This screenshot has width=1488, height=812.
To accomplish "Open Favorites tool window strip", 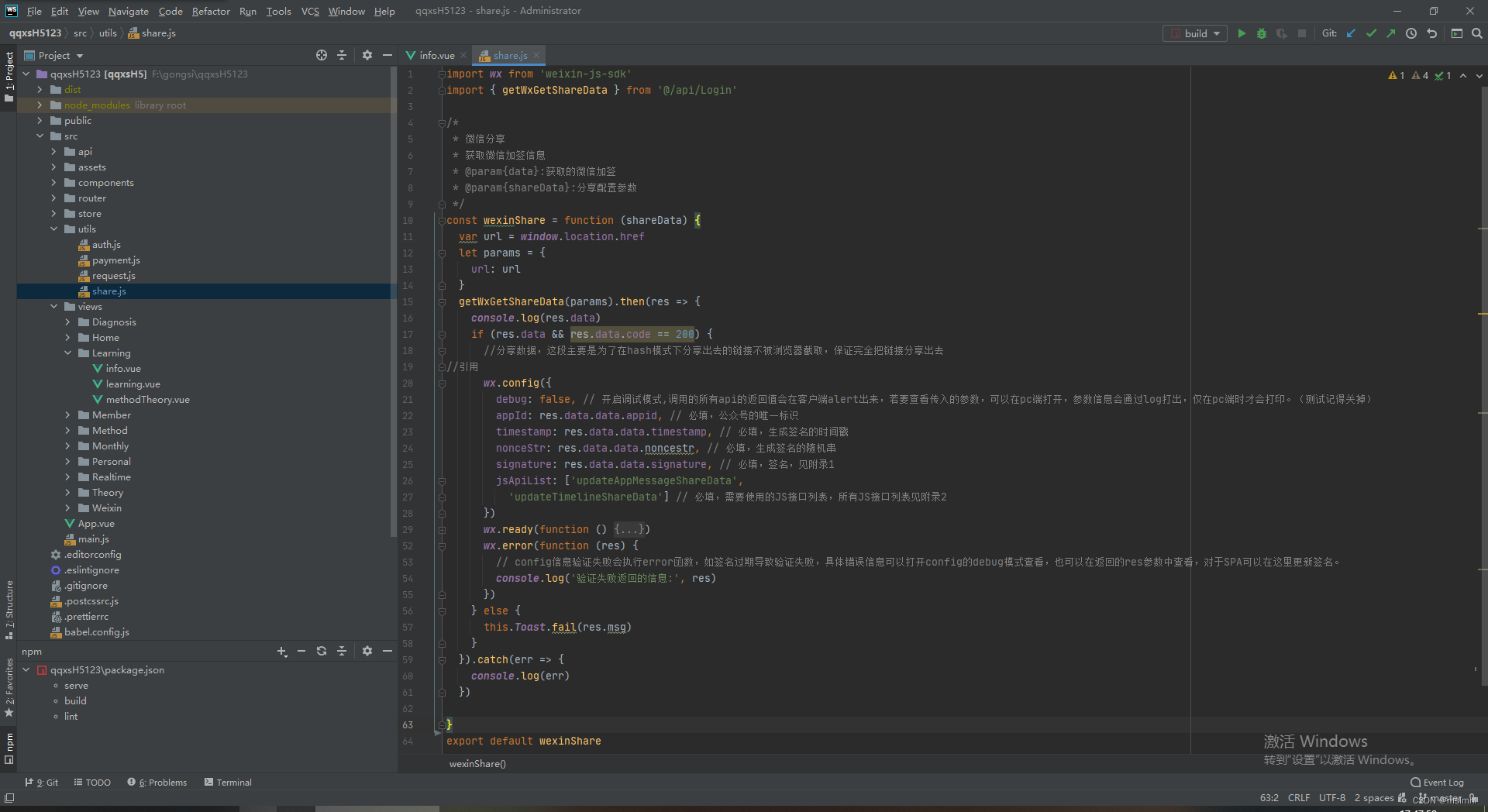I will pyautogui.click(x=9, y=687).
